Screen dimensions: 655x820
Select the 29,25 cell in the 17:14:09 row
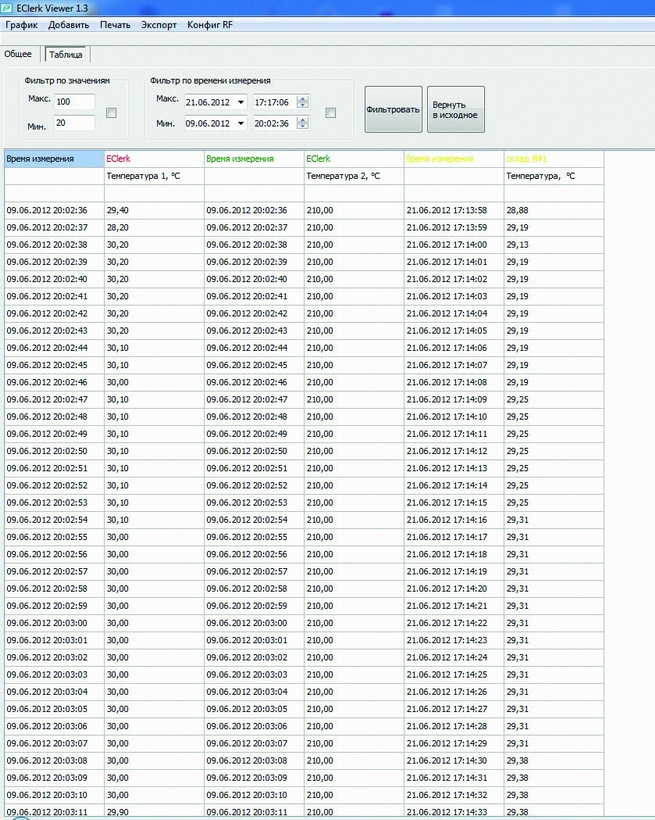[x=554, y=400]
